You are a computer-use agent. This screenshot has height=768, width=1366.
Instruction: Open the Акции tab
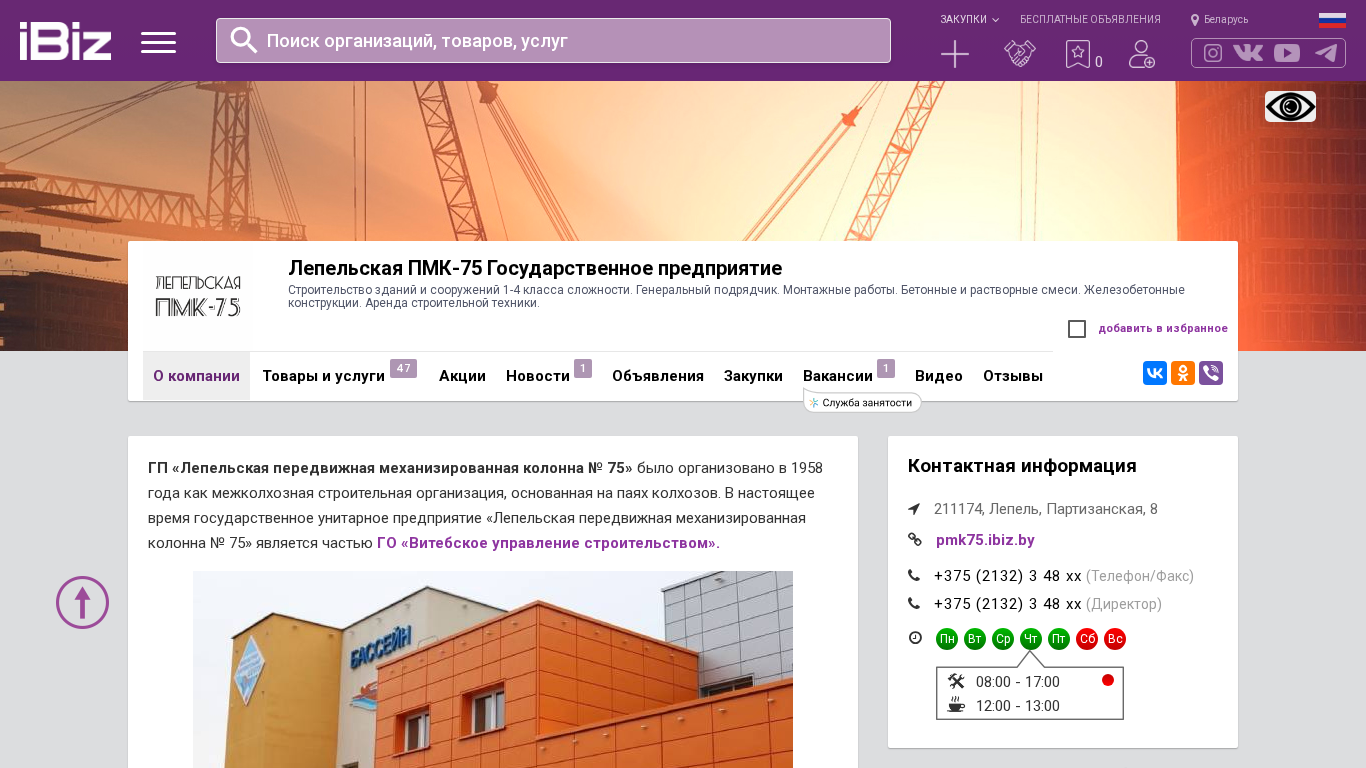click(462, 376)
